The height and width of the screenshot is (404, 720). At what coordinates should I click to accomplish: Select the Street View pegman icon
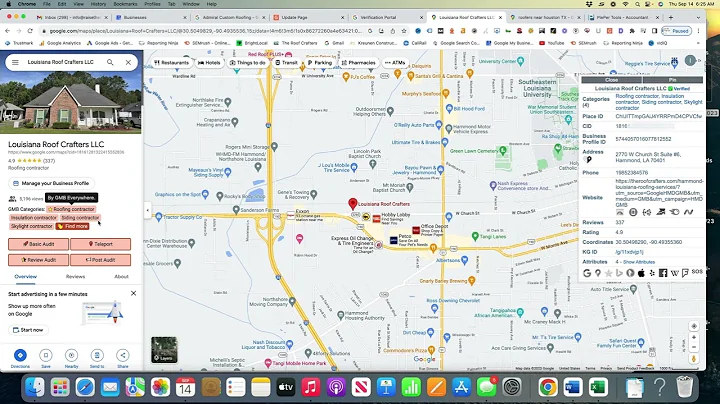694,359
